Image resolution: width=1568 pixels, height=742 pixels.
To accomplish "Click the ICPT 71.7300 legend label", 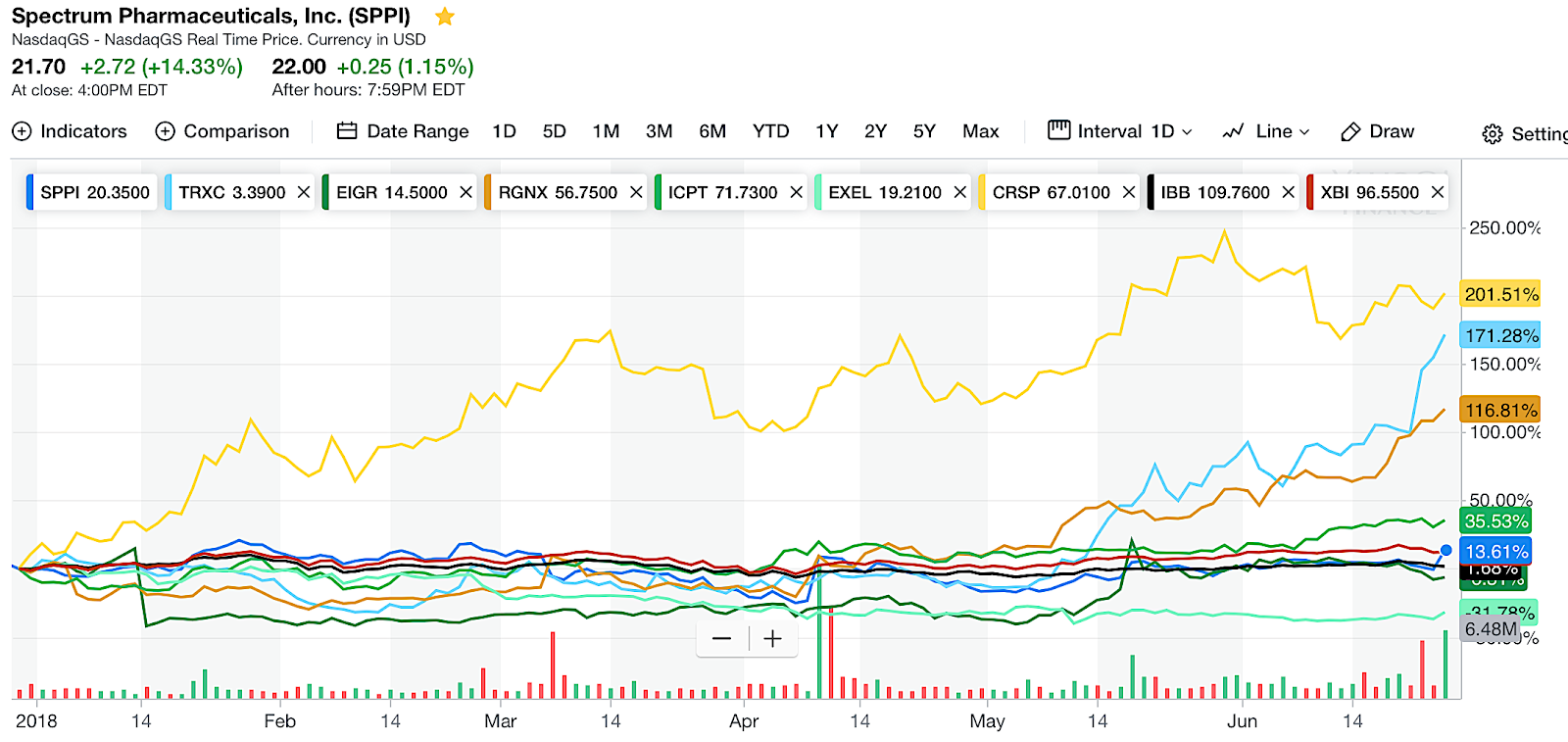I will click(x=722, y=192).
